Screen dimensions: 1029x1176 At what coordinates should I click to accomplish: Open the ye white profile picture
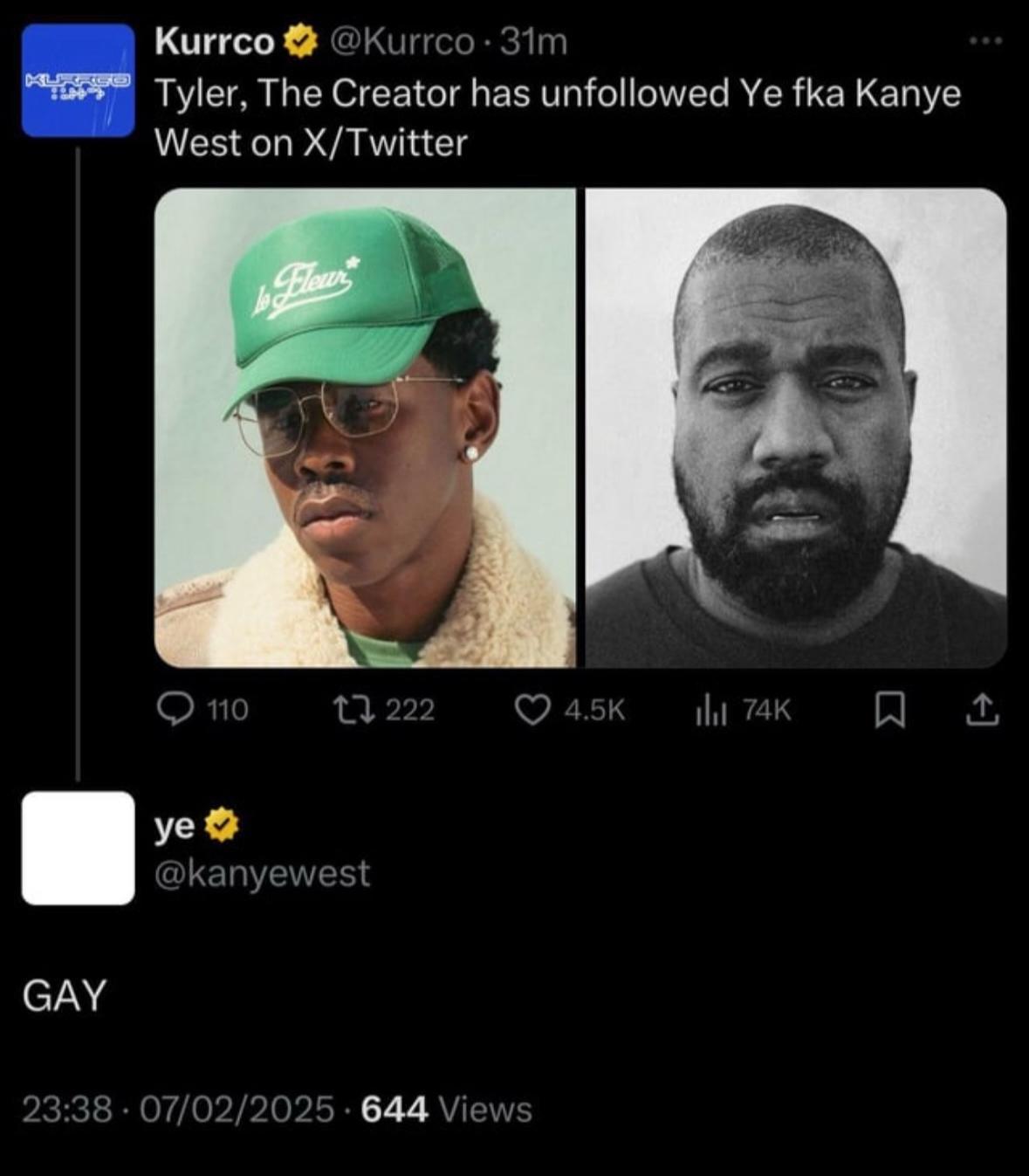coord(78,848)
